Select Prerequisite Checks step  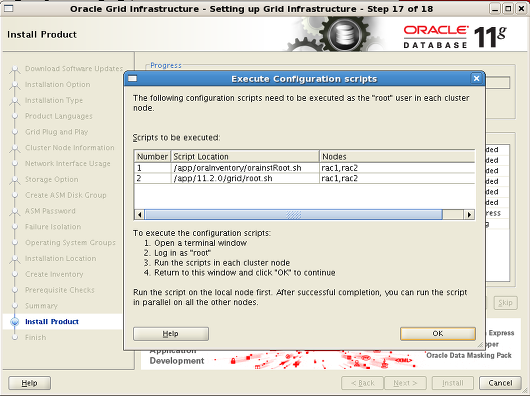pyautogui.click(x=59, y=290)
